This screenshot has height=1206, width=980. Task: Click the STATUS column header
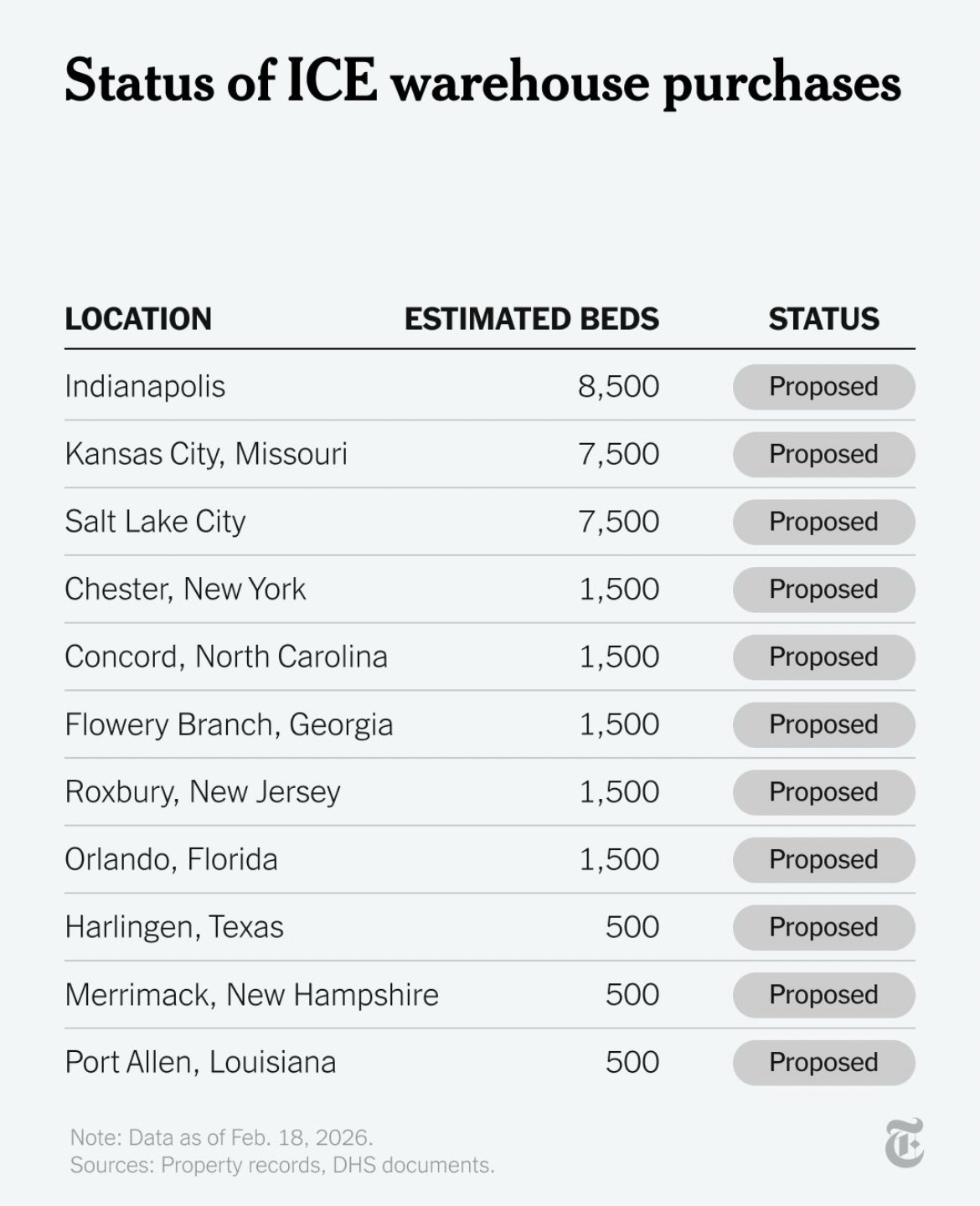(x=823, y=319)
